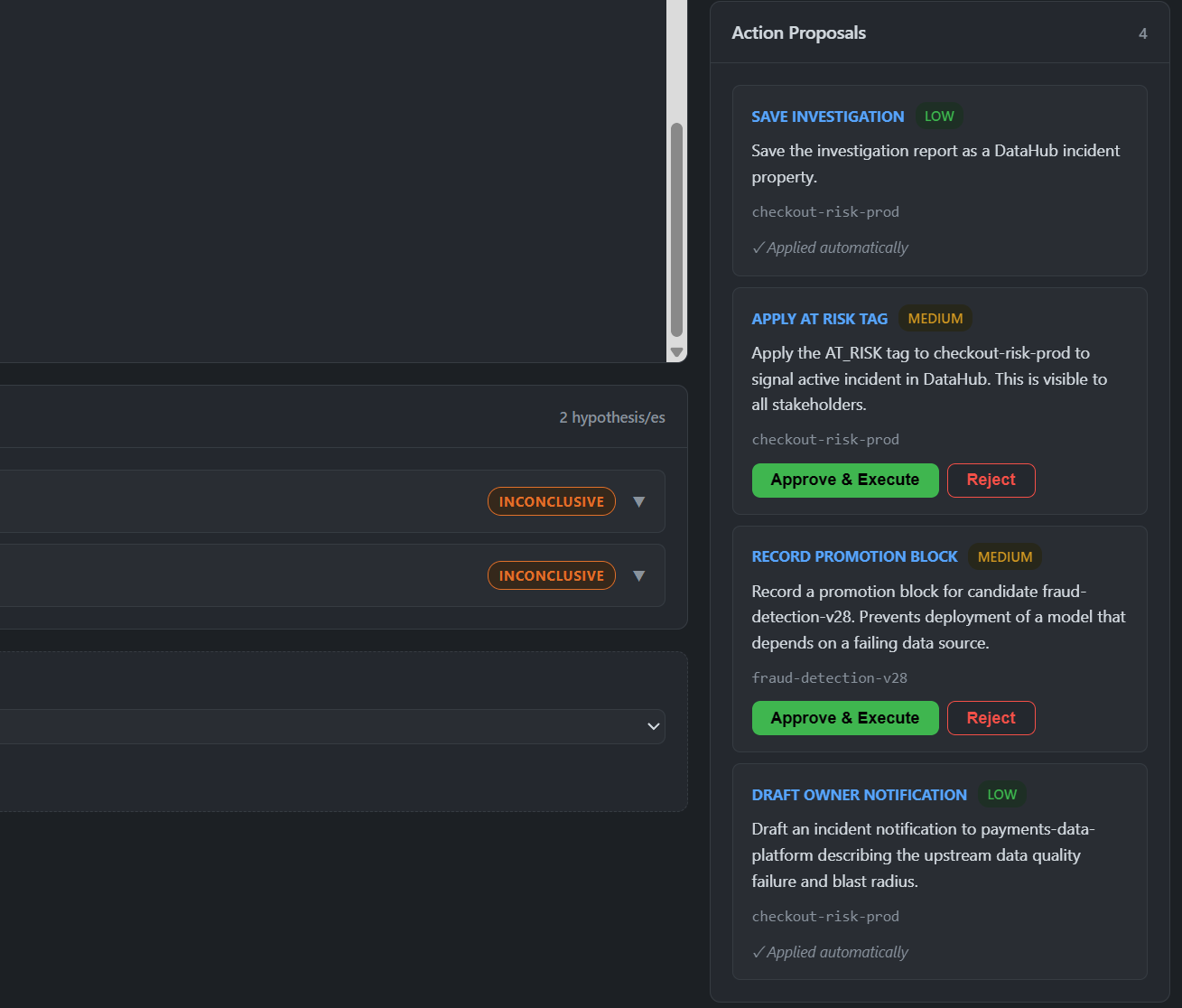Viewport: 1182px width, 1008px height.
Task: Click the LOW badge on Draft Owner Notification
Action: tap(1002, 795)
